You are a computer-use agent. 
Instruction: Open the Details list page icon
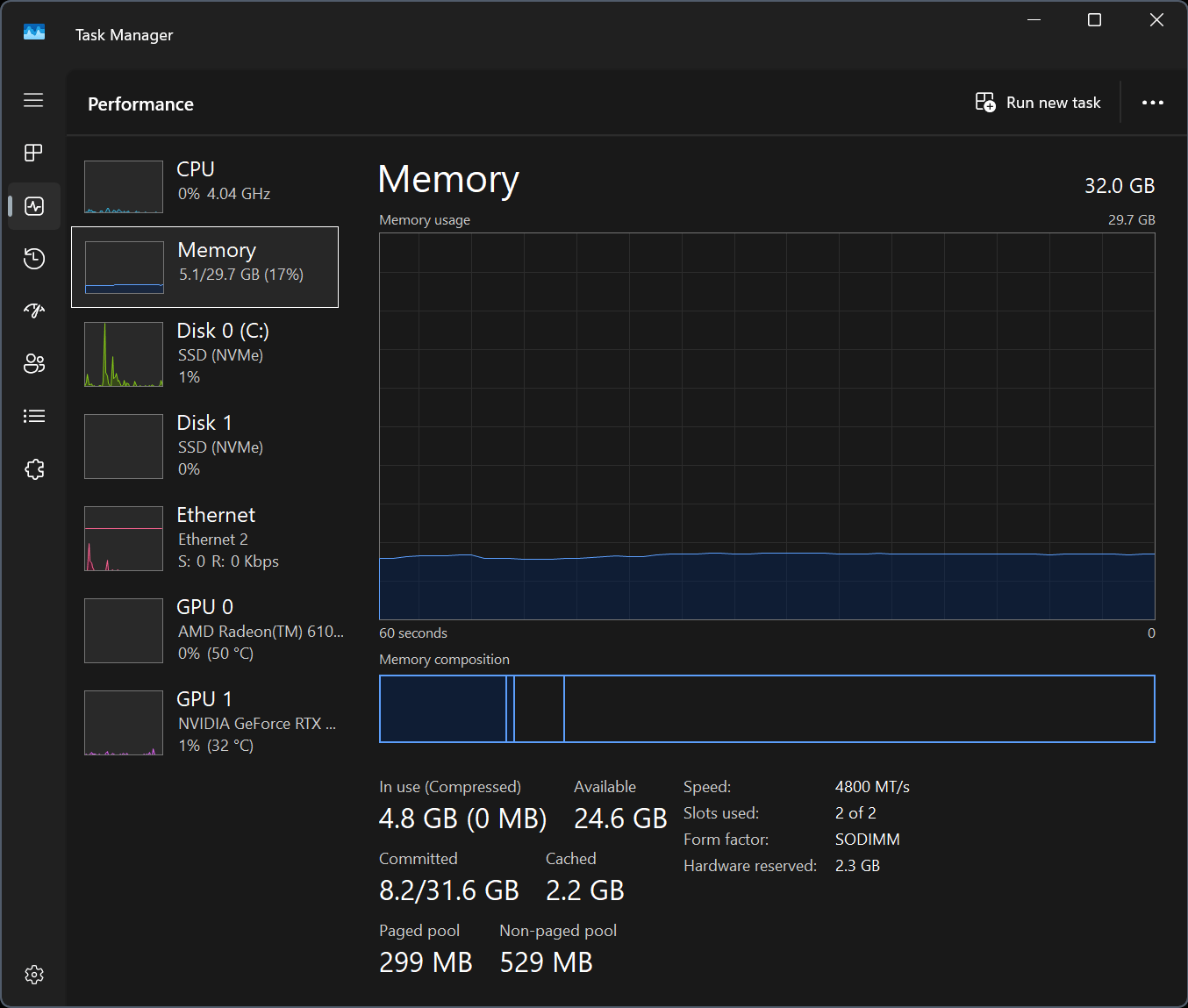pos(34,416)
